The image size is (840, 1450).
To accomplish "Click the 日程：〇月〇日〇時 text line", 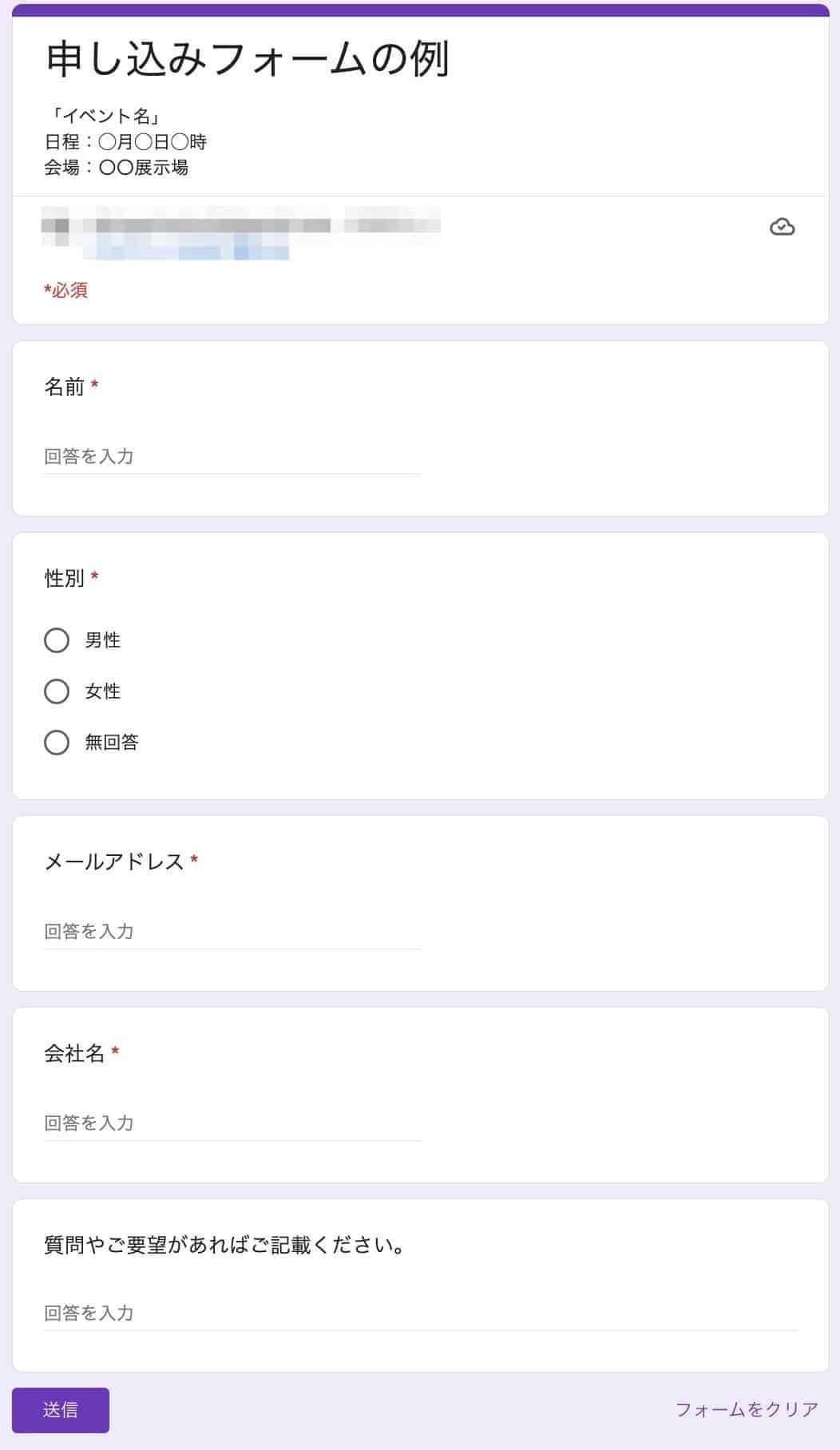I will tap(128, 142).
